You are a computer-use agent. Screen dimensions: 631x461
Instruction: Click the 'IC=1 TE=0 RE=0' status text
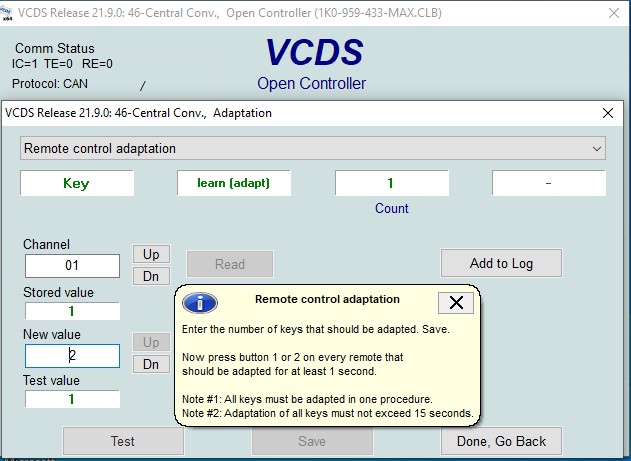tap(62, 64)
